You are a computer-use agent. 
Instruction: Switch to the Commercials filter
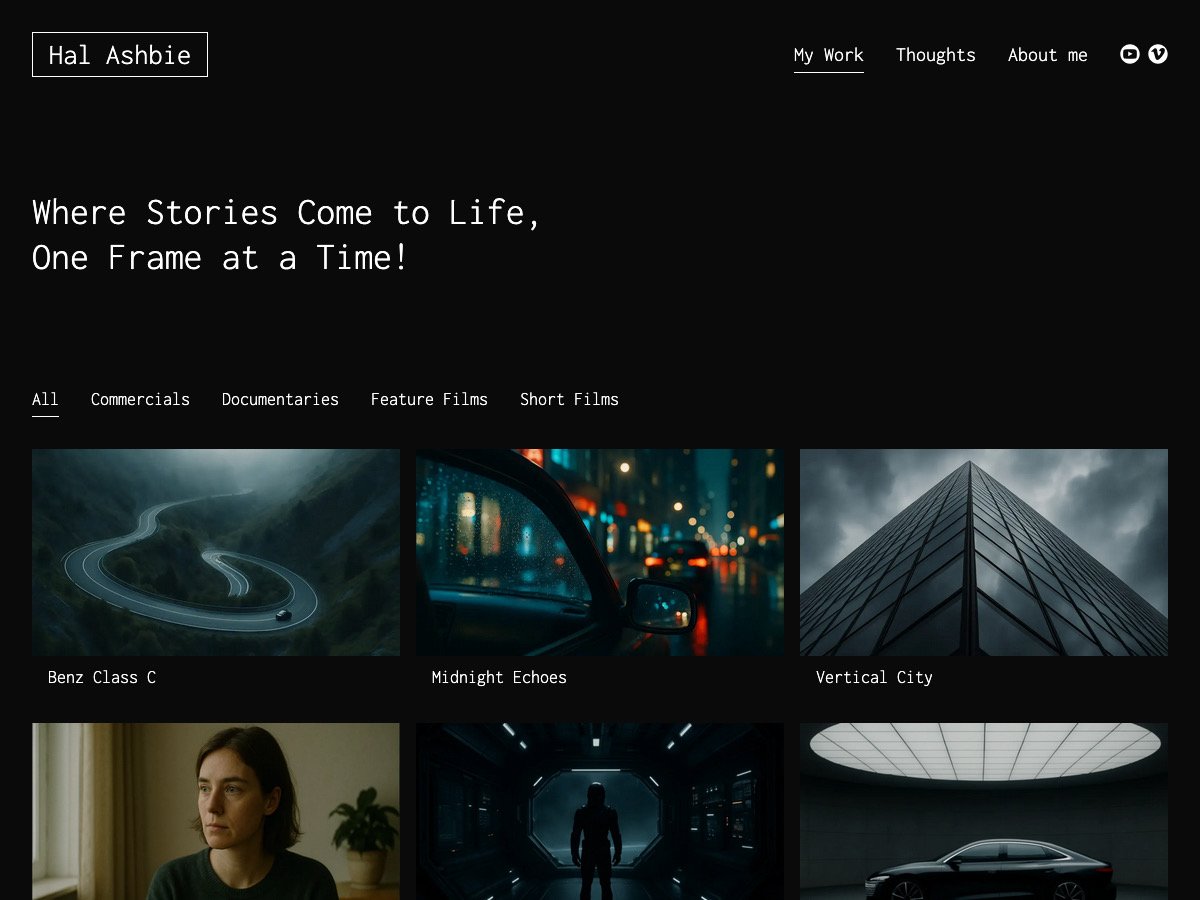coord(140,399)
